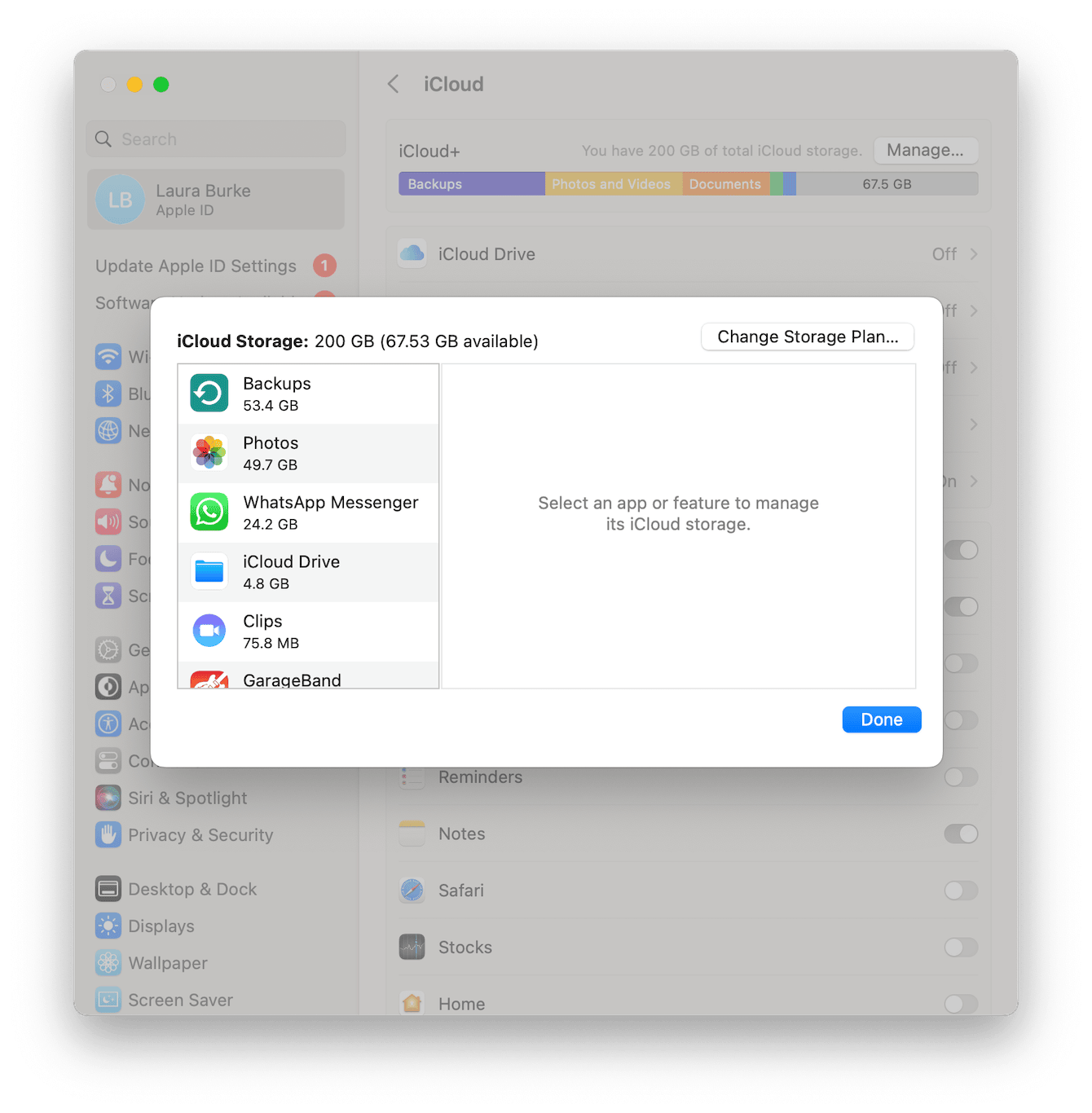Screen dimensions: 1092x1113
Task: Select the Photos app icon
Action: point(209,453)
